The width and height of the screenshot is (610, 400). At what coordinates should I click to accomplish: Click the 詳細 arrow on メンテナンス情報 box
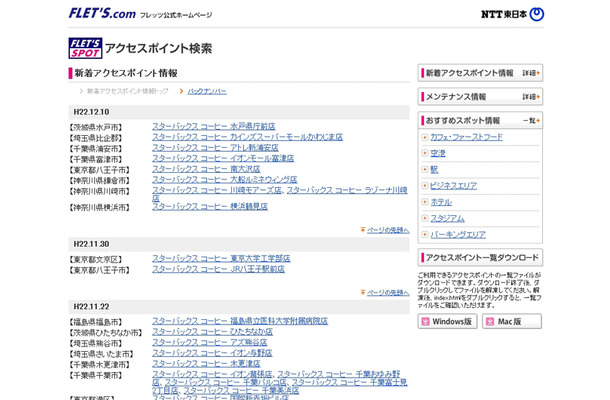point(531,96)
